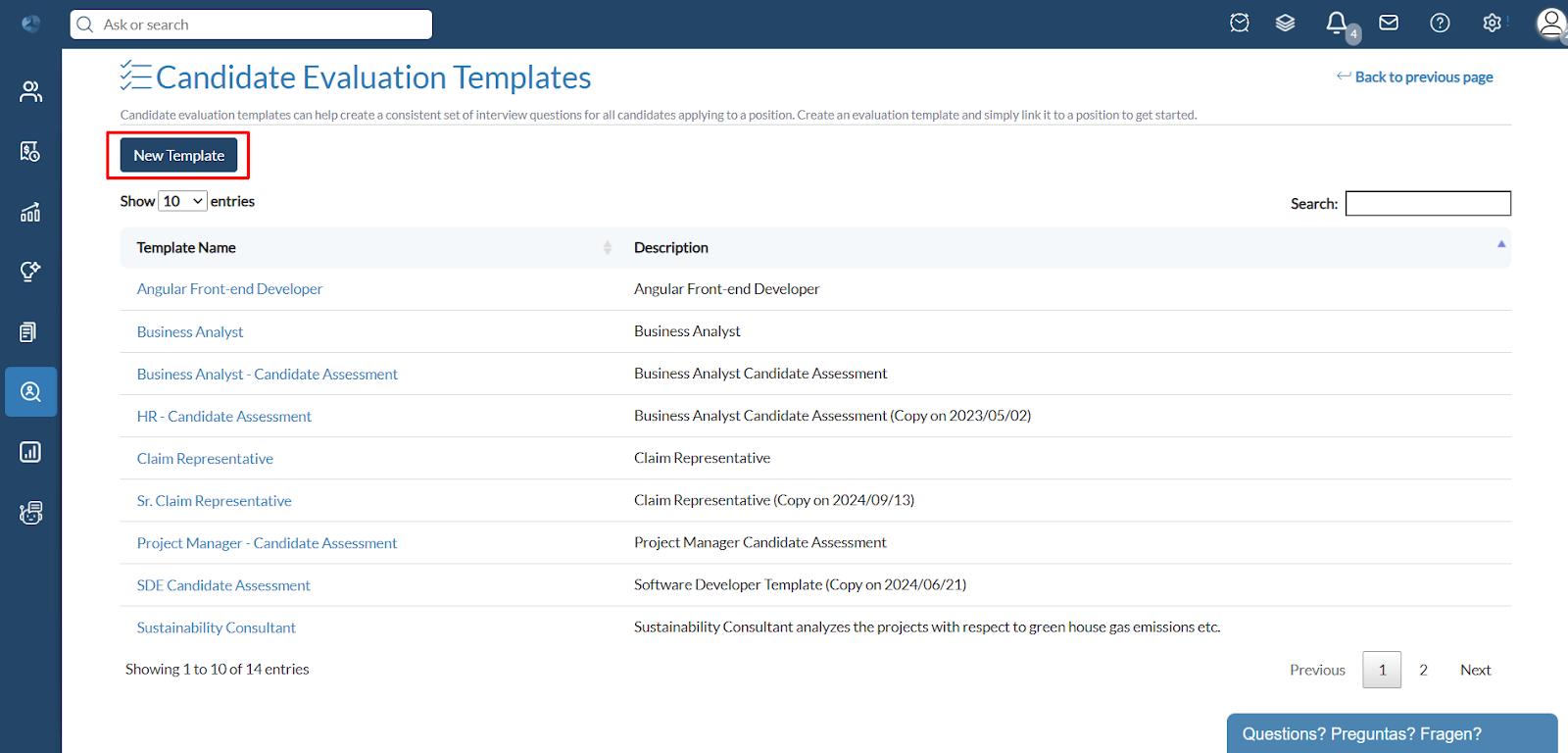Click the Next pagination button
This screenshot has width=1568, height=753.
1475,670
